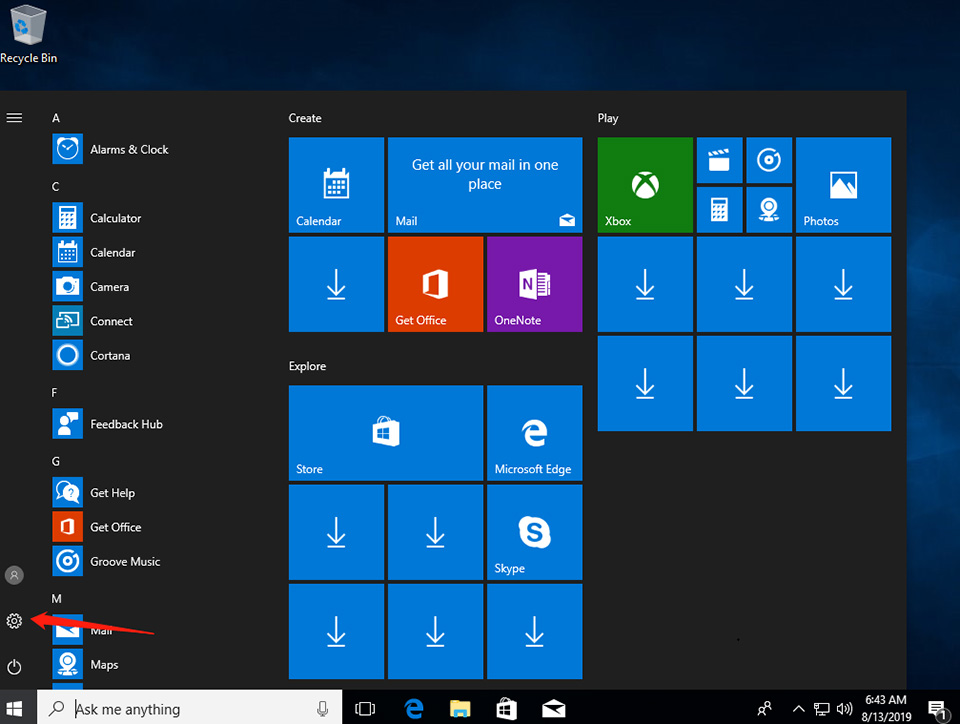Open the Photos tile
The image size is (960, 724).
(844, 185)
